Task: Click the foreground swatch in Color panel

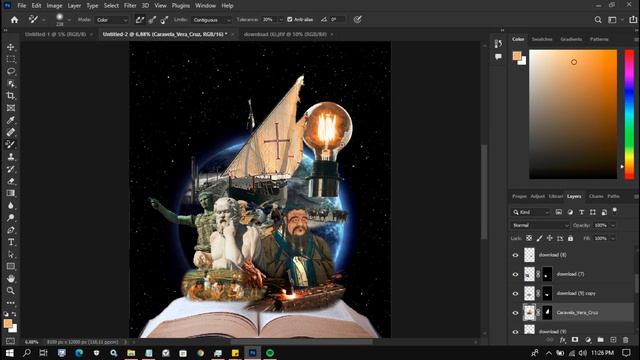Action: point(517,56)
